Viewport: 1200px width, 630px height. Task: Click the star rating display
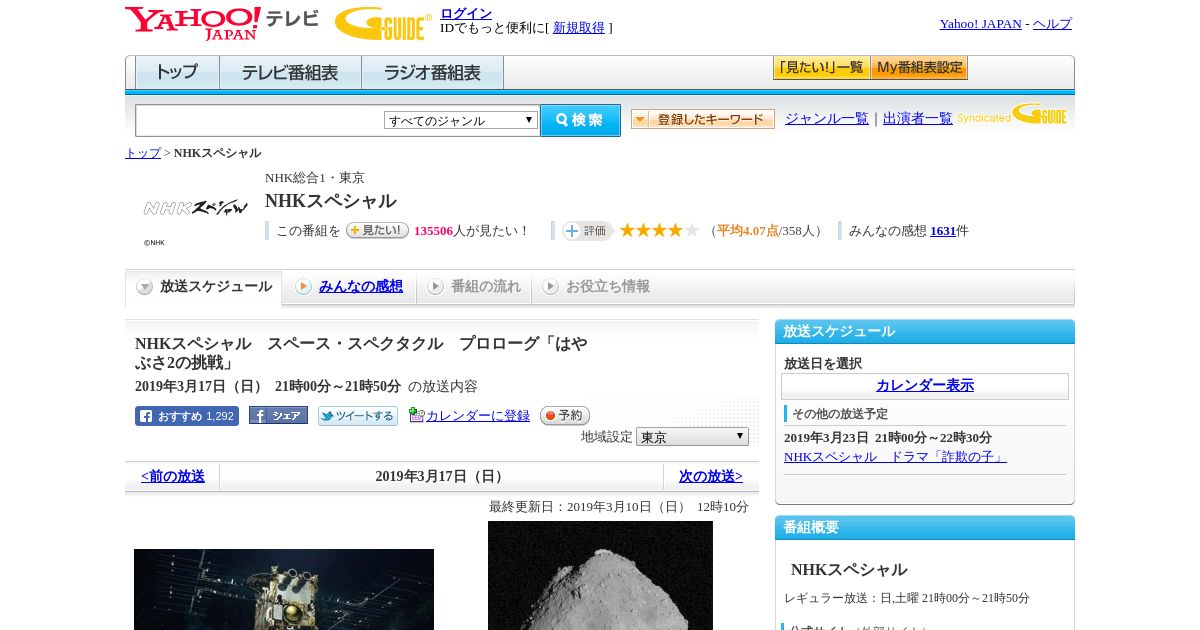[659, 230]
